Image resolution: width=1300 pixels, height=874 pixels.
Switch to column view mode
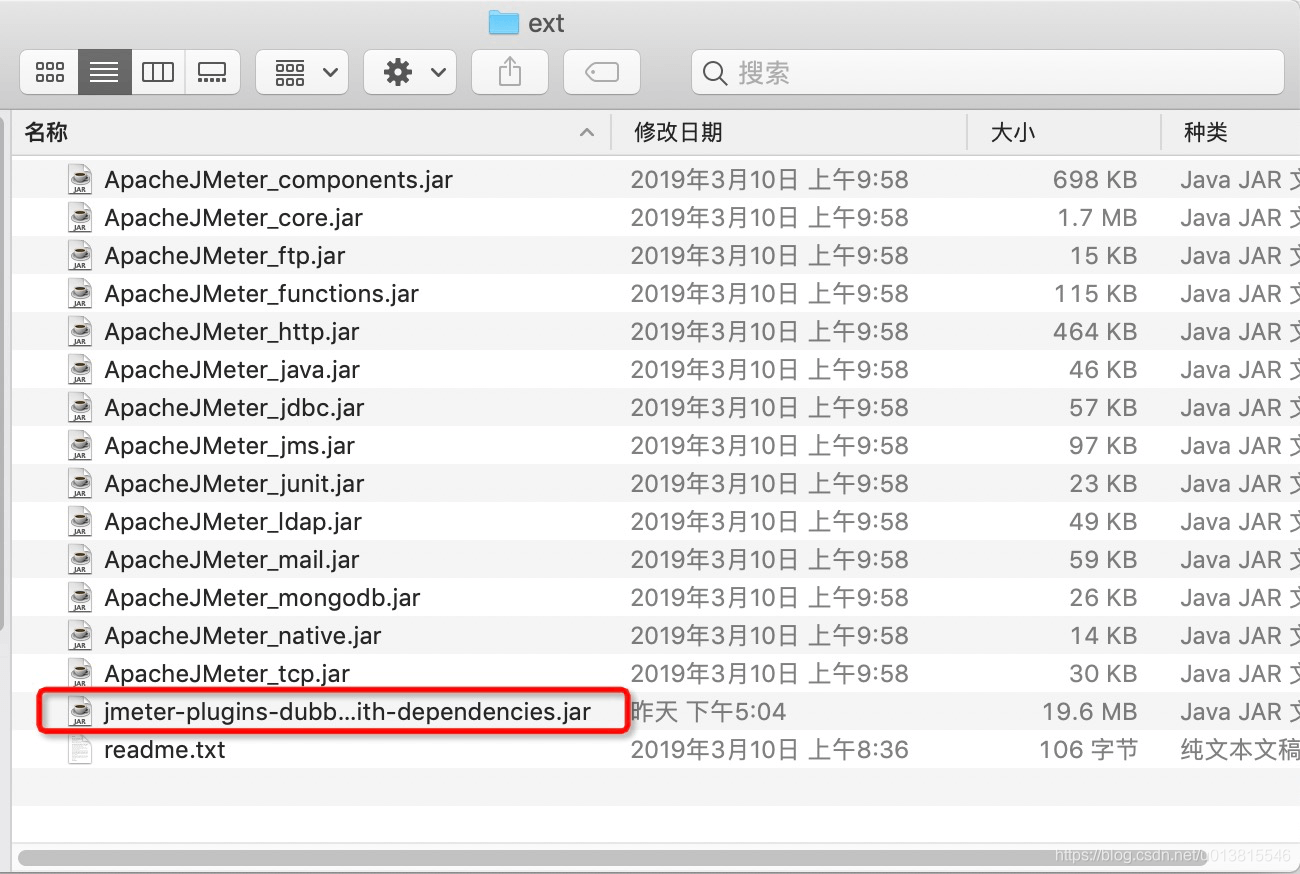[x=158, y=72]
